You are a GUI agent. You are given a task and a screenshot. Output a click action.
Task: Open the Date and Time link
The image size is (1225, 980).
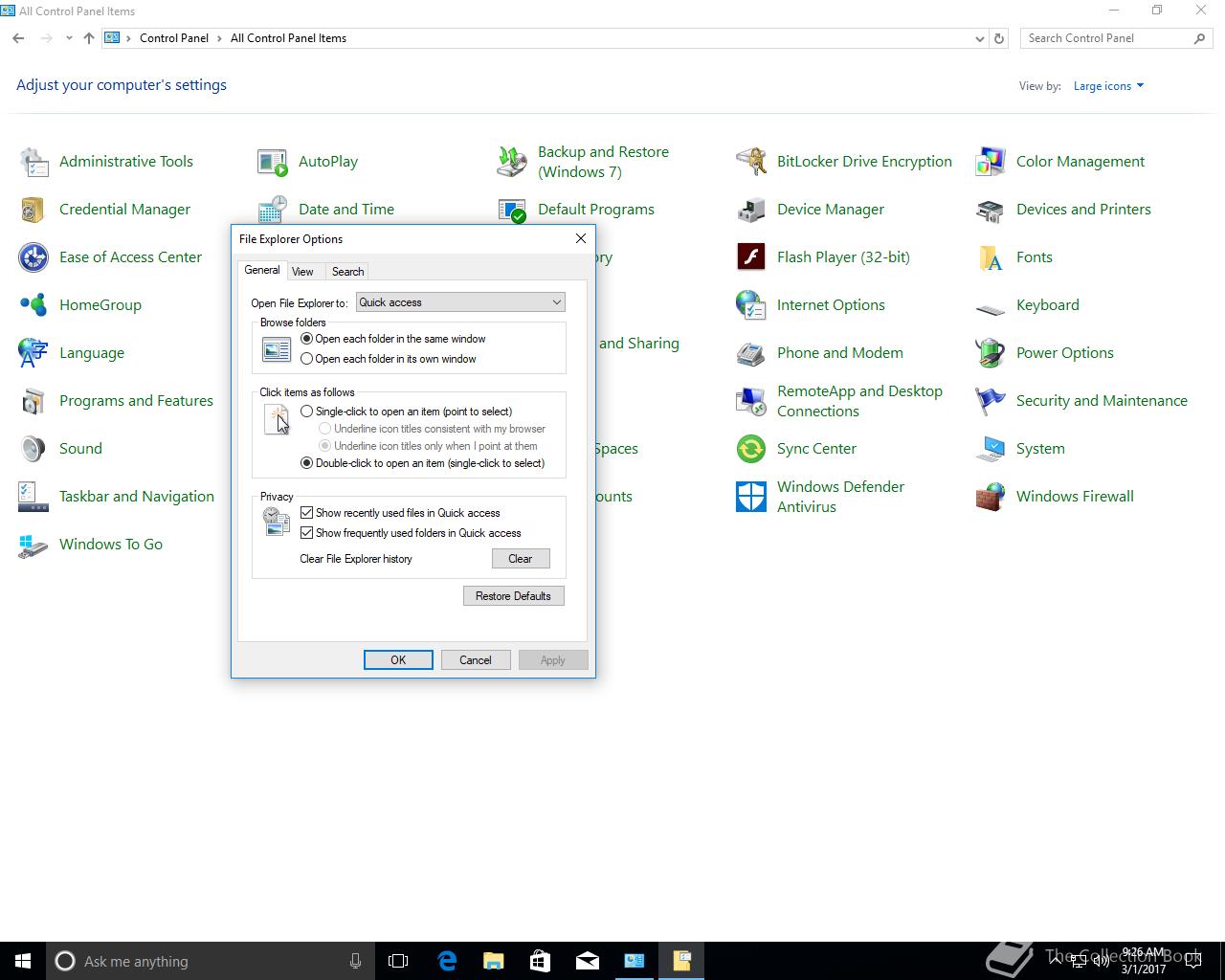(346, 210)
